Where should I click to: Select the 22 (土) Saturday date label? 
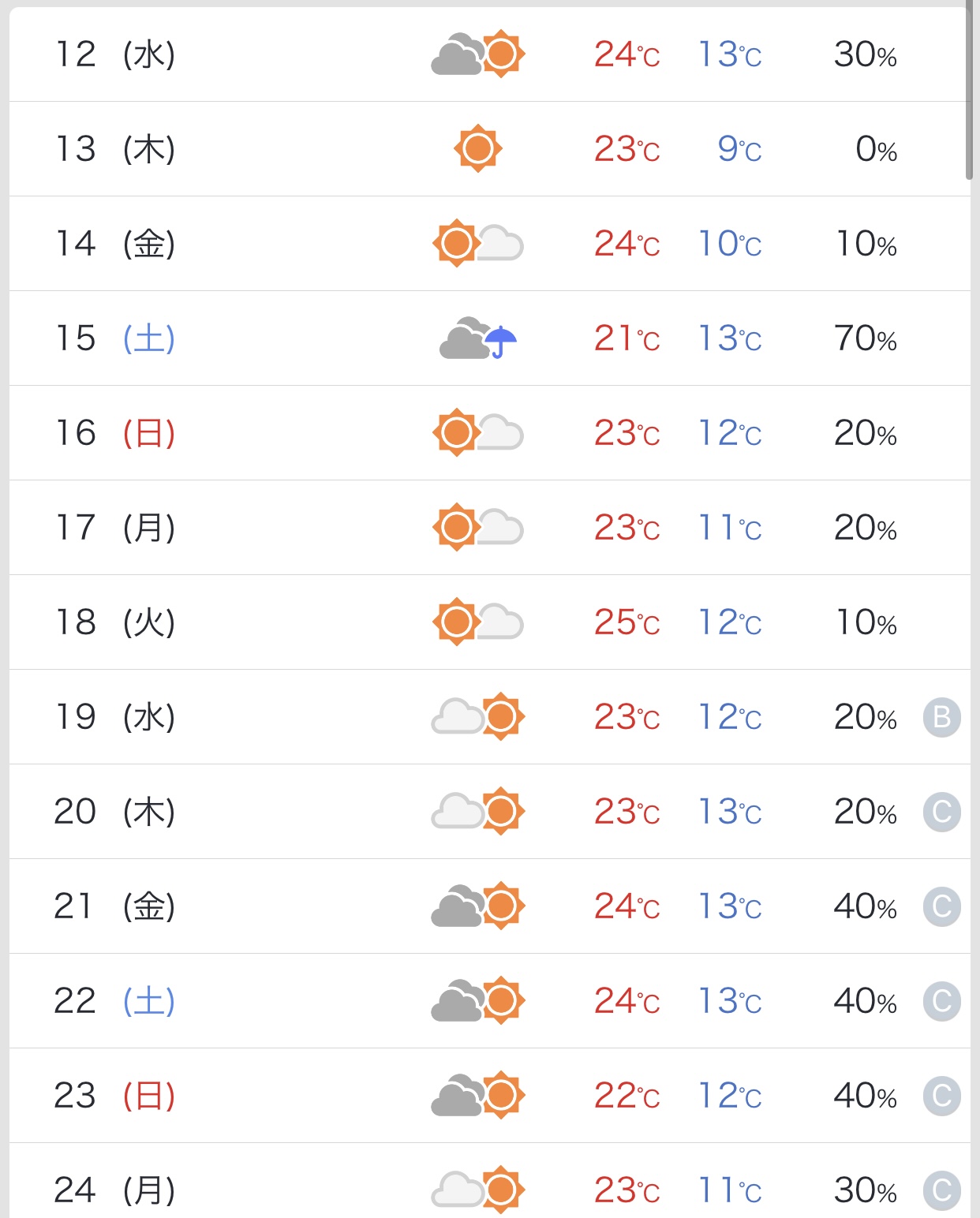pyautogui.click(x=115, y=1001)
